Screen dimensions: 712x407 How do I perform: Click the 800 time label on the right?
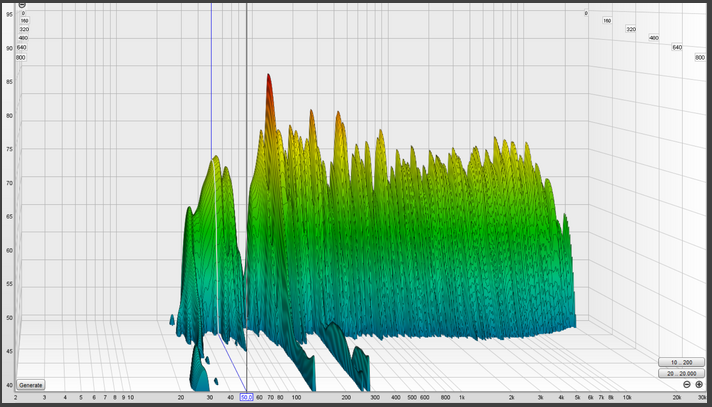[x=699, y=58]
